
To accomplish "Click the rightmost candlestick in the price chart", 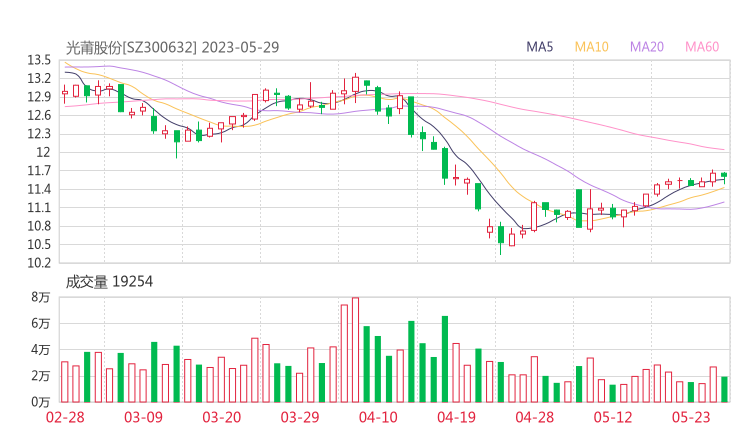I will coord(724,177).
